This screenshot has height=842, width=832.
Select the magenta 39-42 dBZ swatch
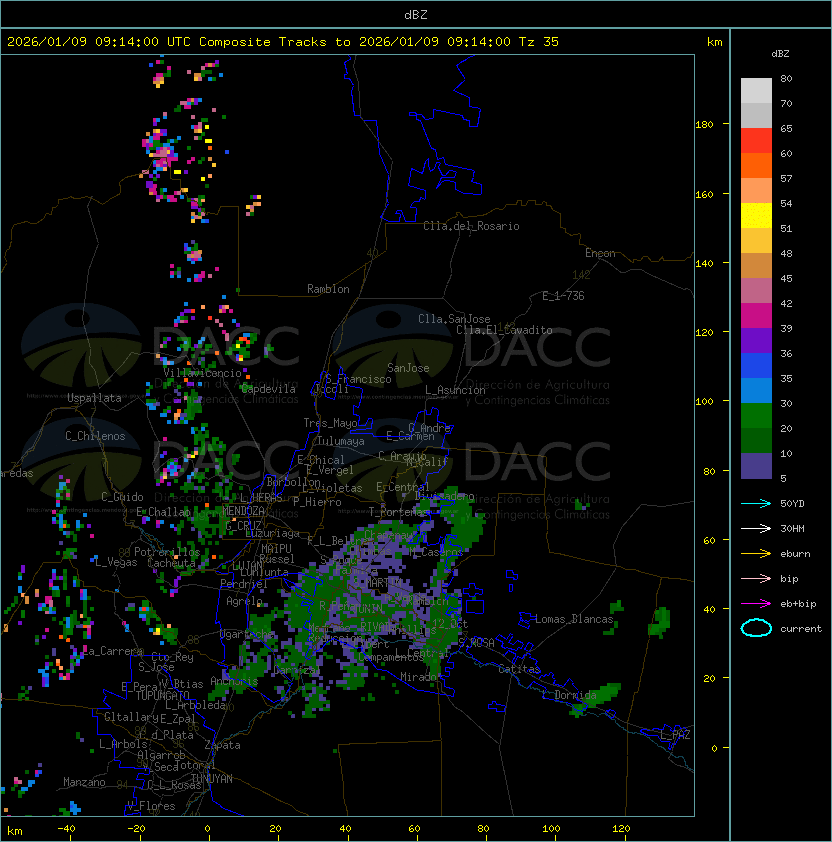click(x=756, y=316)
